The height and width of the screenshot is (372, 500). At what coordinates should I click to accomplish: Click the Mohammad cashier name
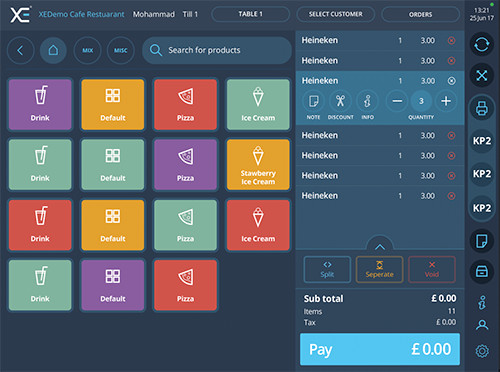(154, 14)
